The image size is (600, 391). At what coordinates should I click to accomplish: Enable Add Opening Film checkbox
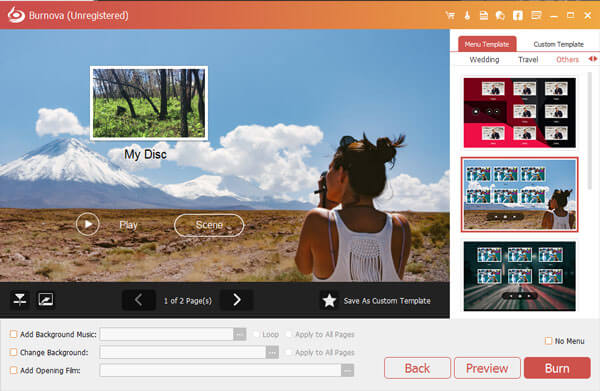pyautogui.click(x=13, y=370)
